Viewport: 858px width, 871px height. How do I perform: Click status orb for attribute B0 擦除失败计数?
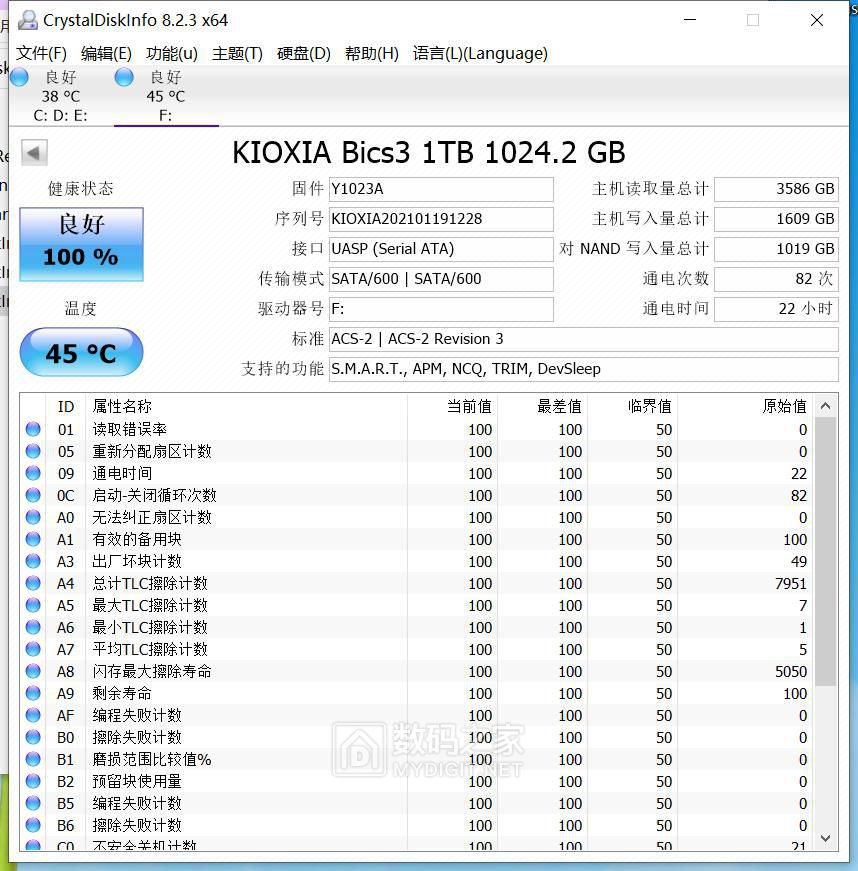(x=33, y=737)
